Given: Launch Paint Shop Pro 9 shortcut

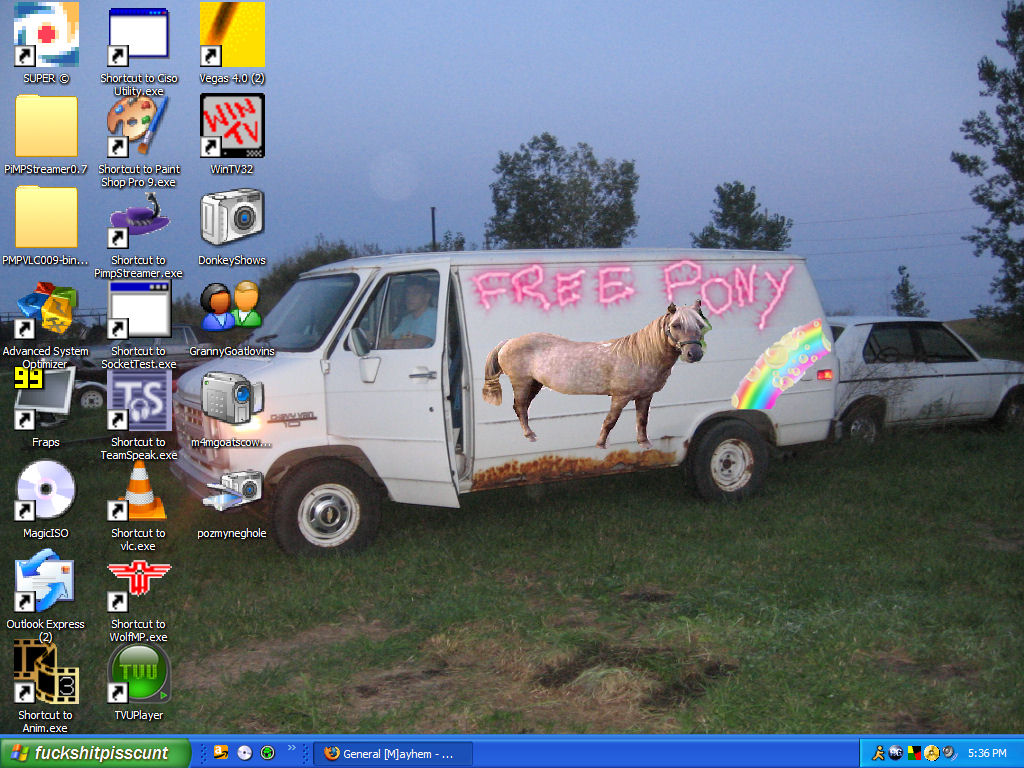Looking at the screenshot, I should pyautogui.click(x=138, y=125).
